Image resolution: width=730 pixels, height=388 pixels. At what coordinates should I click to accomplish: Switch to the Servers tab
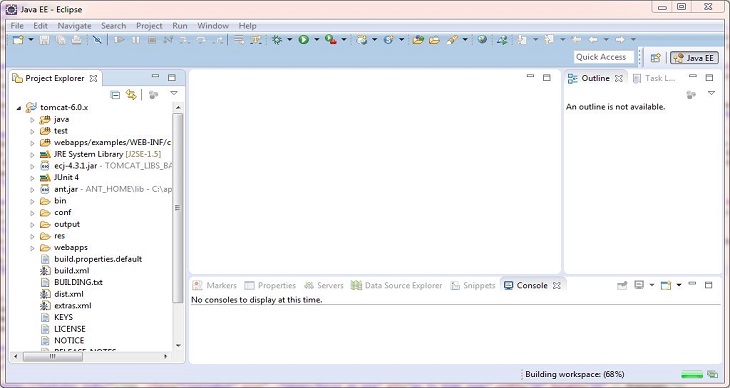pos(324,285)
